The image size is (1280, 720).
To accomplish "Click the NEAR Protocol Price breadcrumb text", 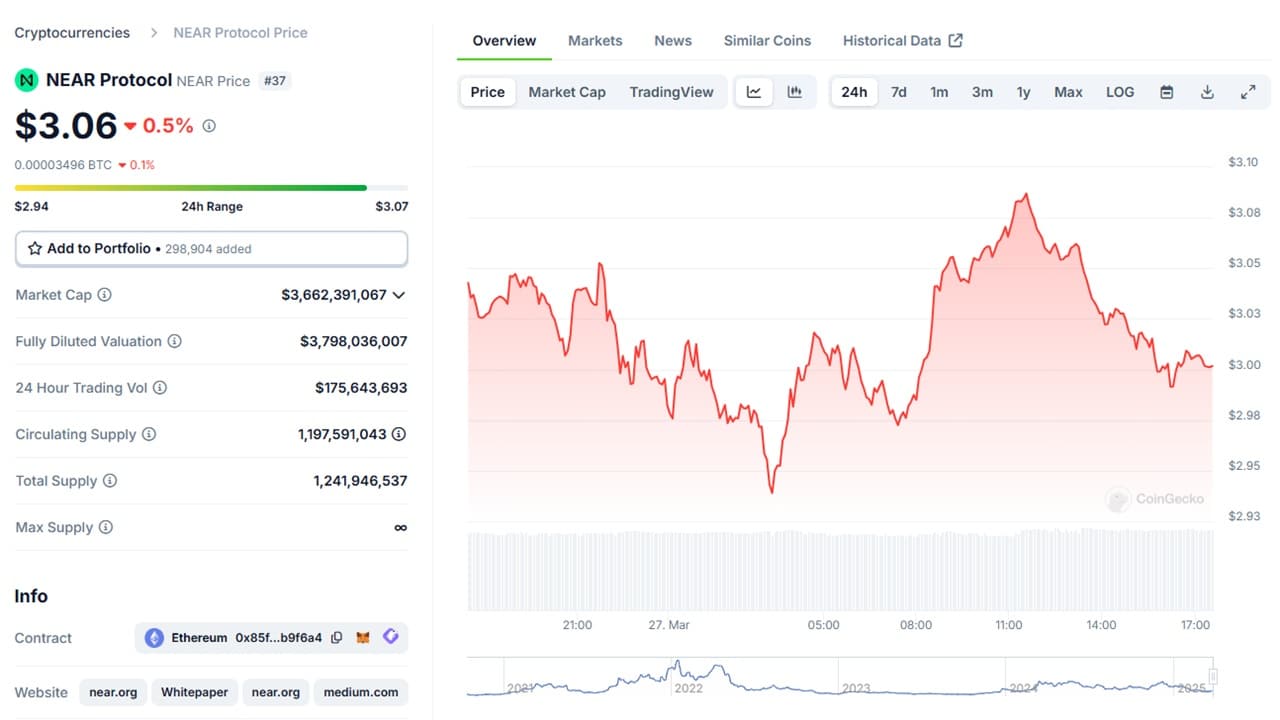I will point(240,33).
